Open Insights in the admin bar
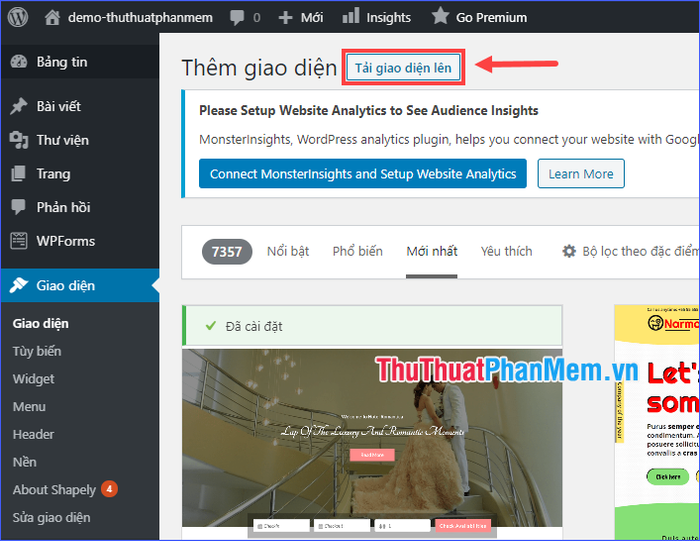The width and height of the screenshot is (700, 541). pos(388,18)
